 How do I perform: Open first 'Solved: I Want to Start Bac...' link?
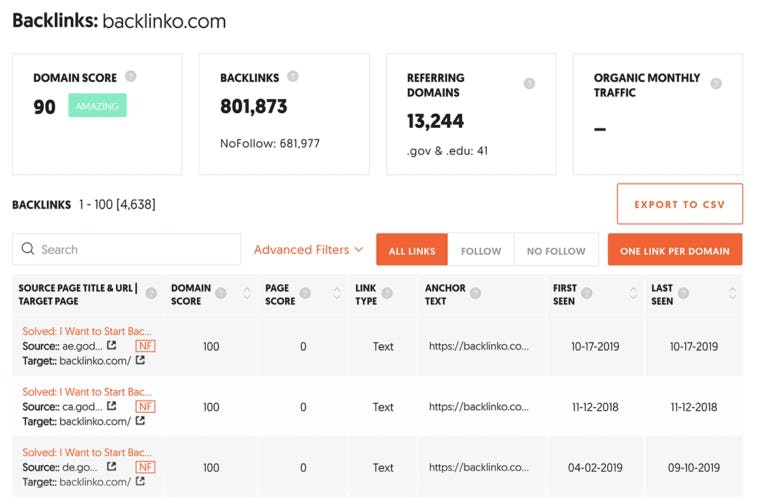87,331
